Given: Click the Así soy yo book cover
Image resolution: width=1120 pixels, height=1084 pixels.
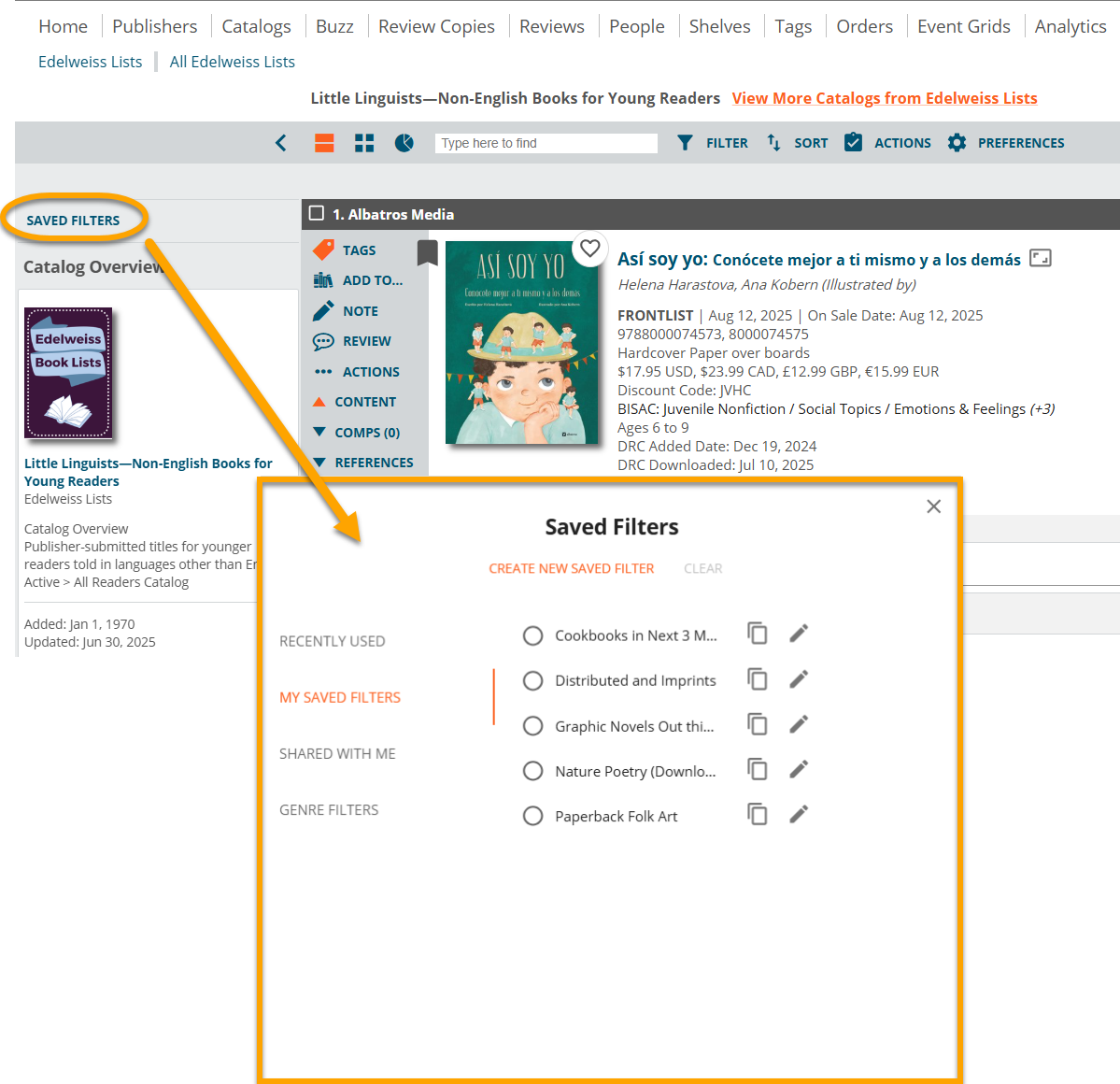Looking at the screenshot, I should 521,342.
